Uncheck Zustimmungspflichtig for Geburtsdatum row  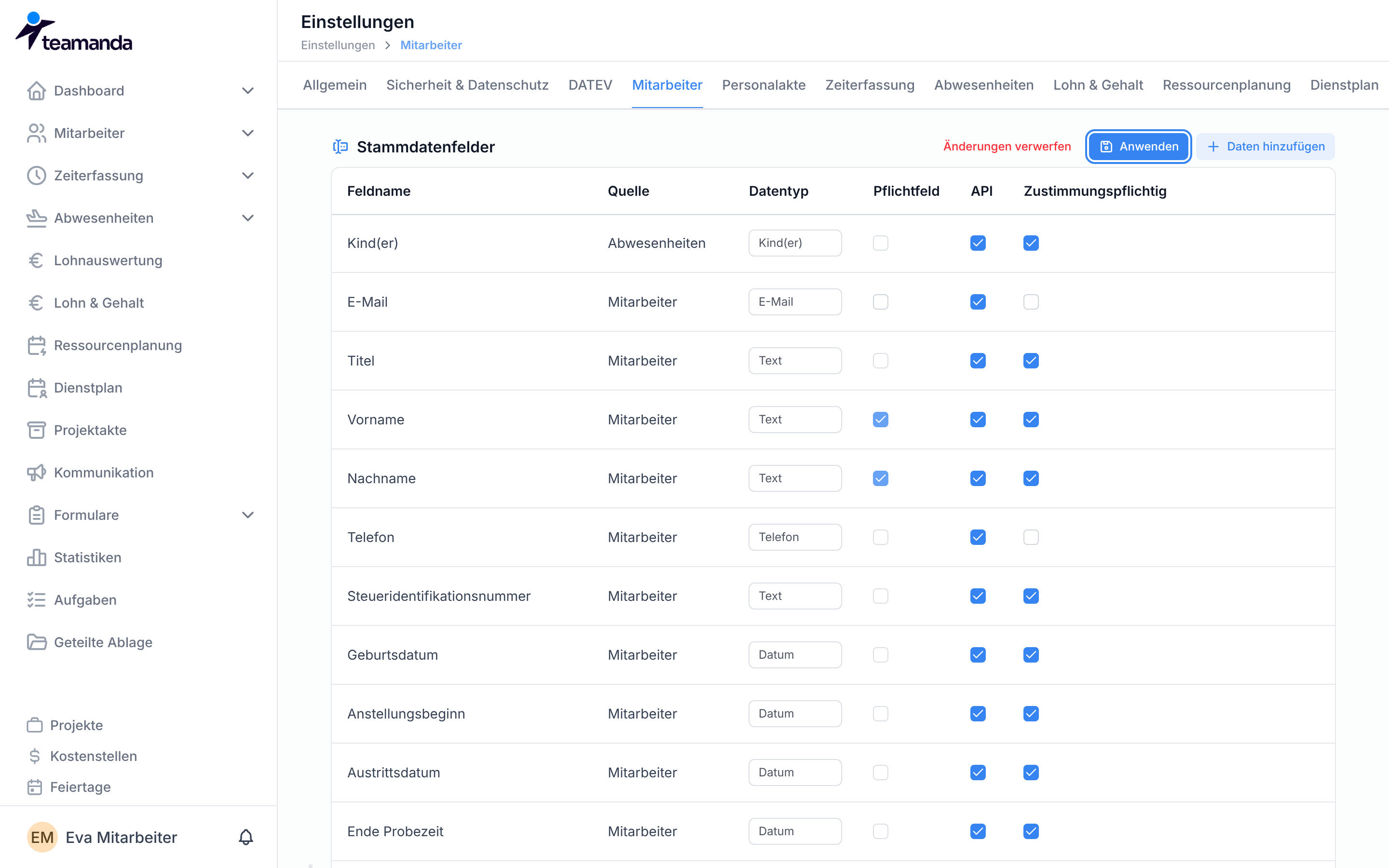point(1031,655)
